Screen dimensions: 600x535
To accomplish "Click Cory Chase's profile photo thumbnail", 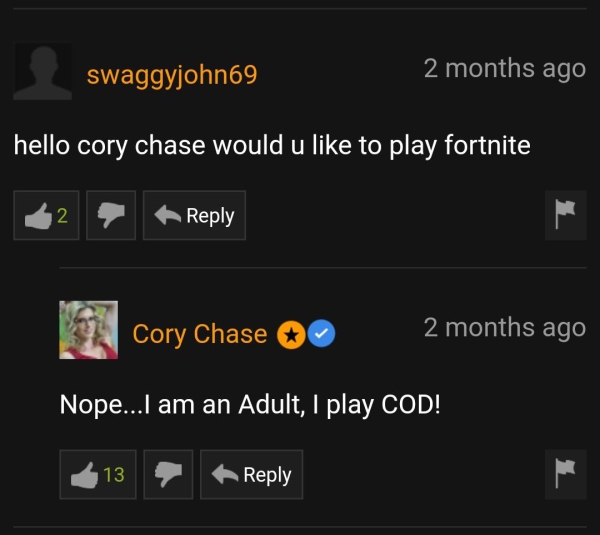I will 88,330.
